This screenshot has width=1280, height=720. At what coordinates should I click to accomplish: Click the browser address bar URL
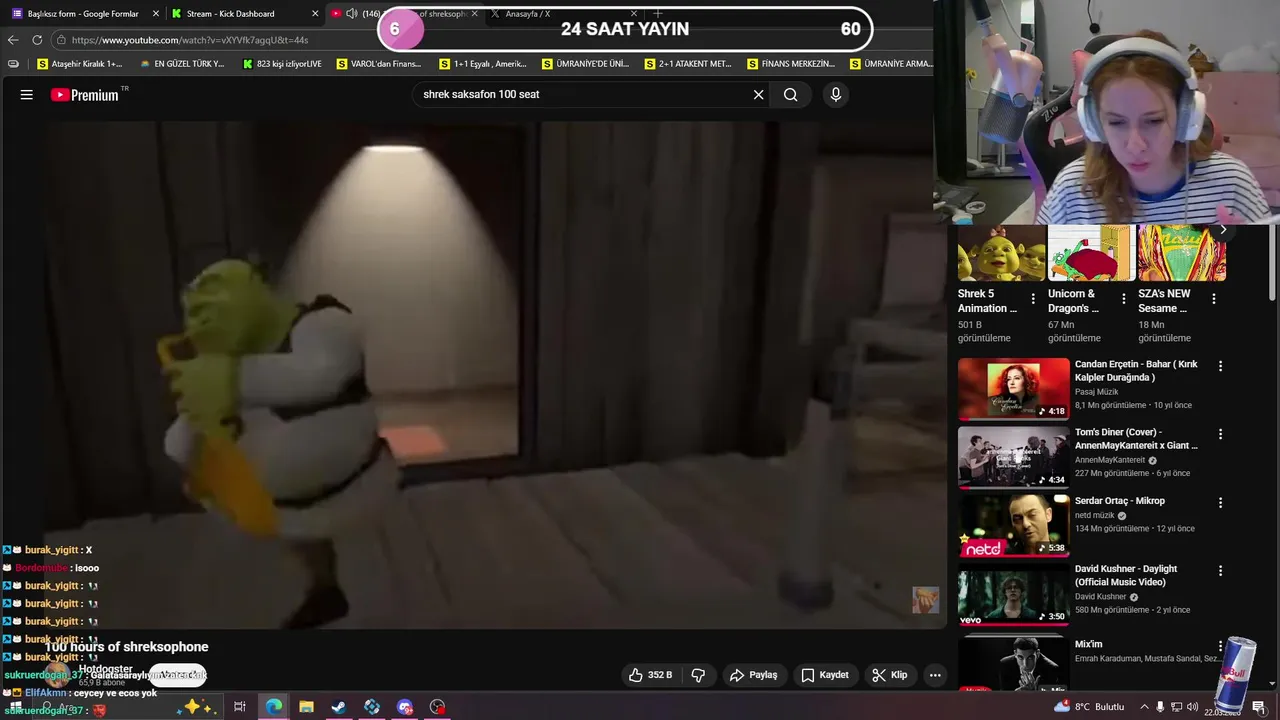click(190, 40)
